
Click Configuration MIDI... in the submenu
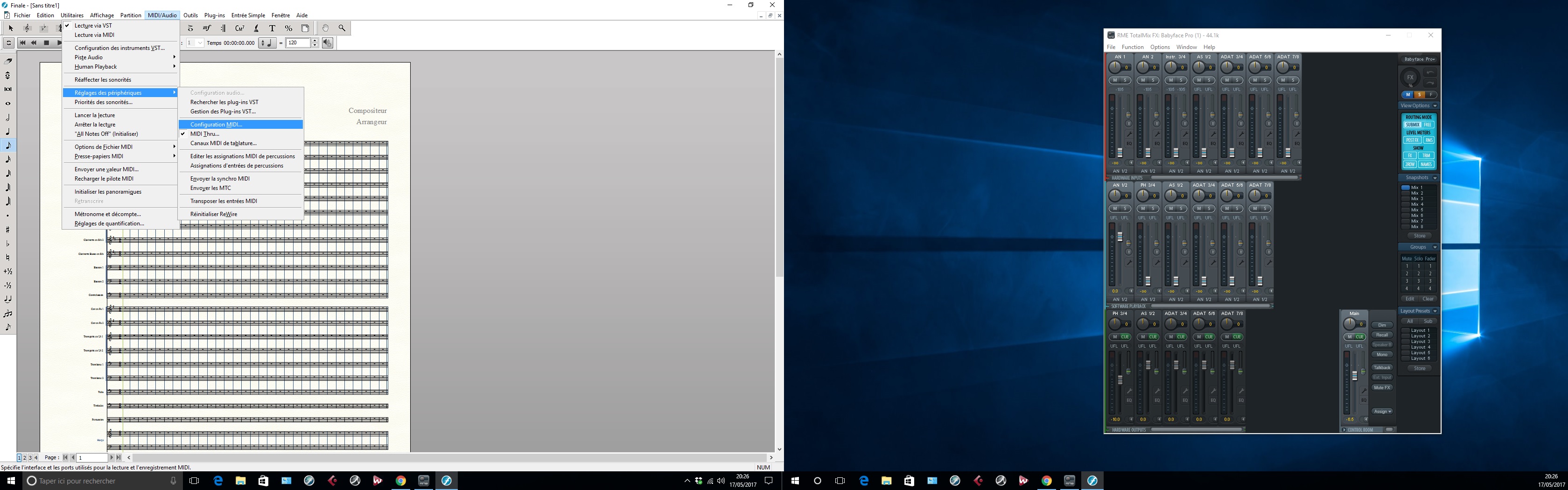point(216,125)
